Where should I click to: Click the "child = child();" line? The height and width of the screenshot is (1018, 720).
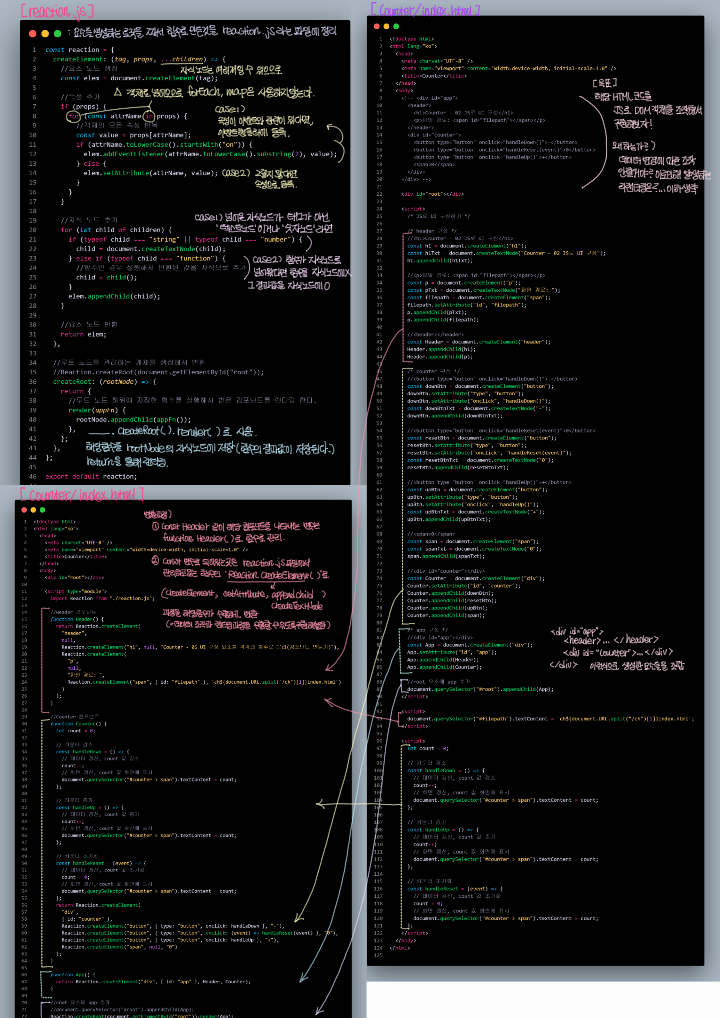pos(106,277)
